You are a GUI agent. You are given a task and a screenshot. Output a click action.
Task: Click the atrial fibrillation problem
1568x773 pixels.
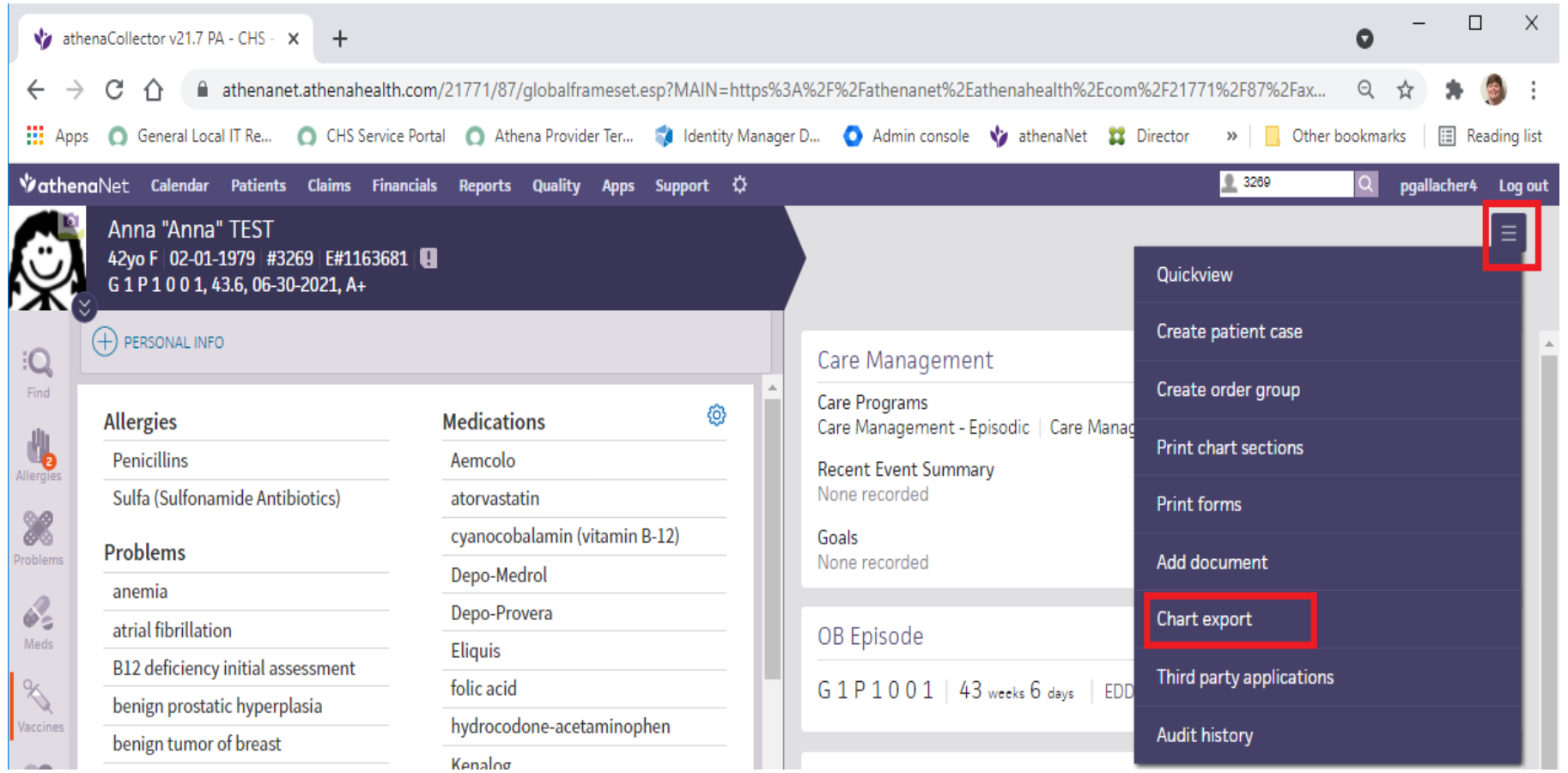[x=172, y=630]
